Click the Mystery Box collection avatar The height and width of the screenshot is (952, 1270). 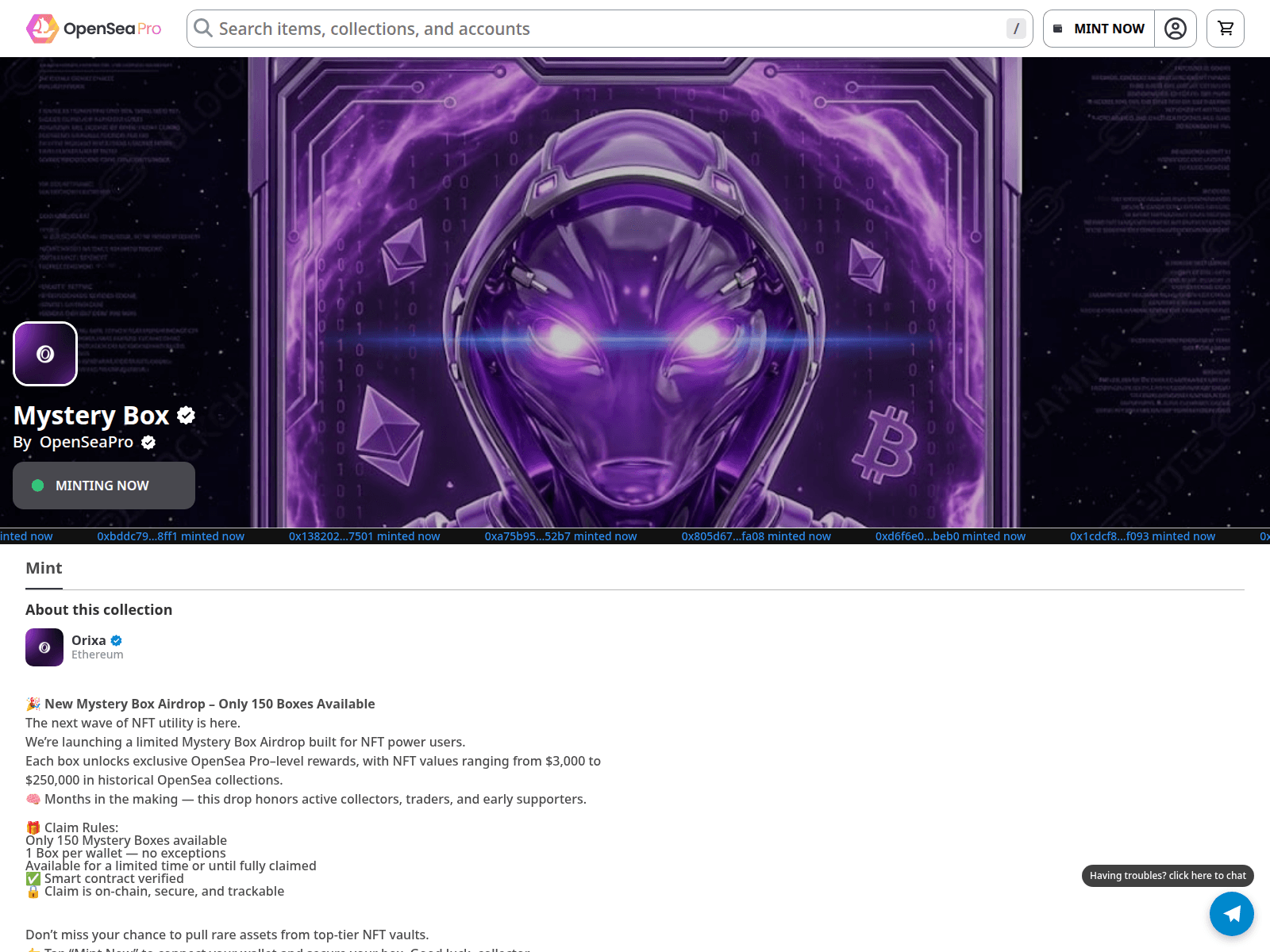pyautogui.click(x=45, y=354)
